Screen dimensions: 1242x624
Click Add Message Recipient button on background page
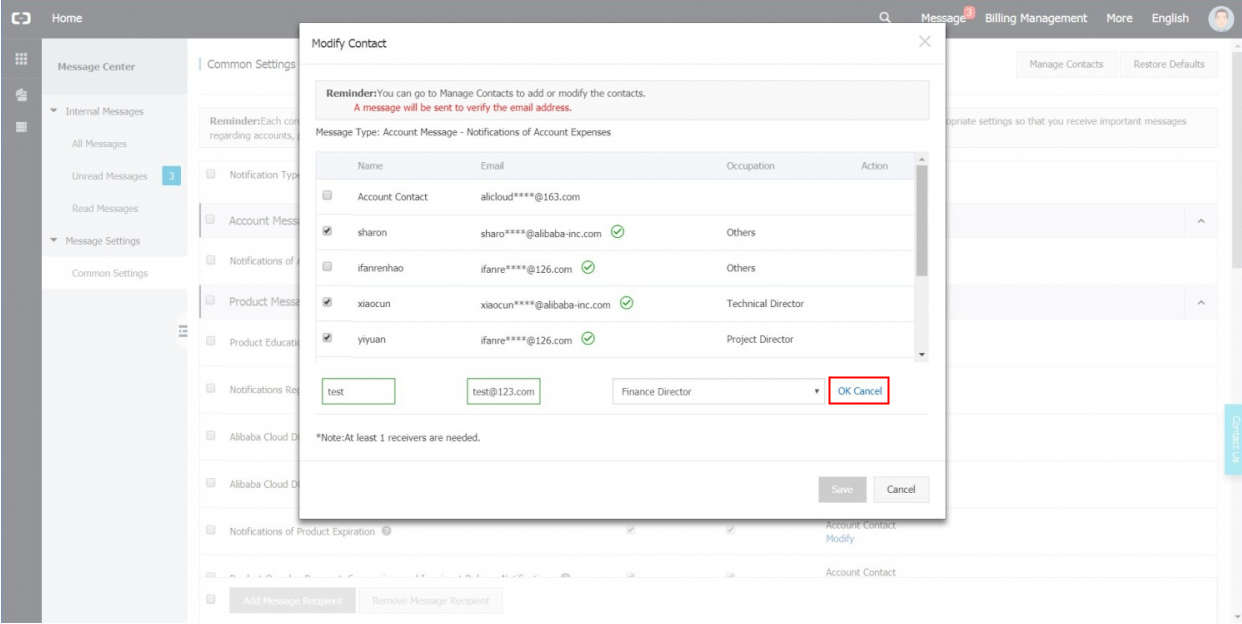(x=292, y=600)
